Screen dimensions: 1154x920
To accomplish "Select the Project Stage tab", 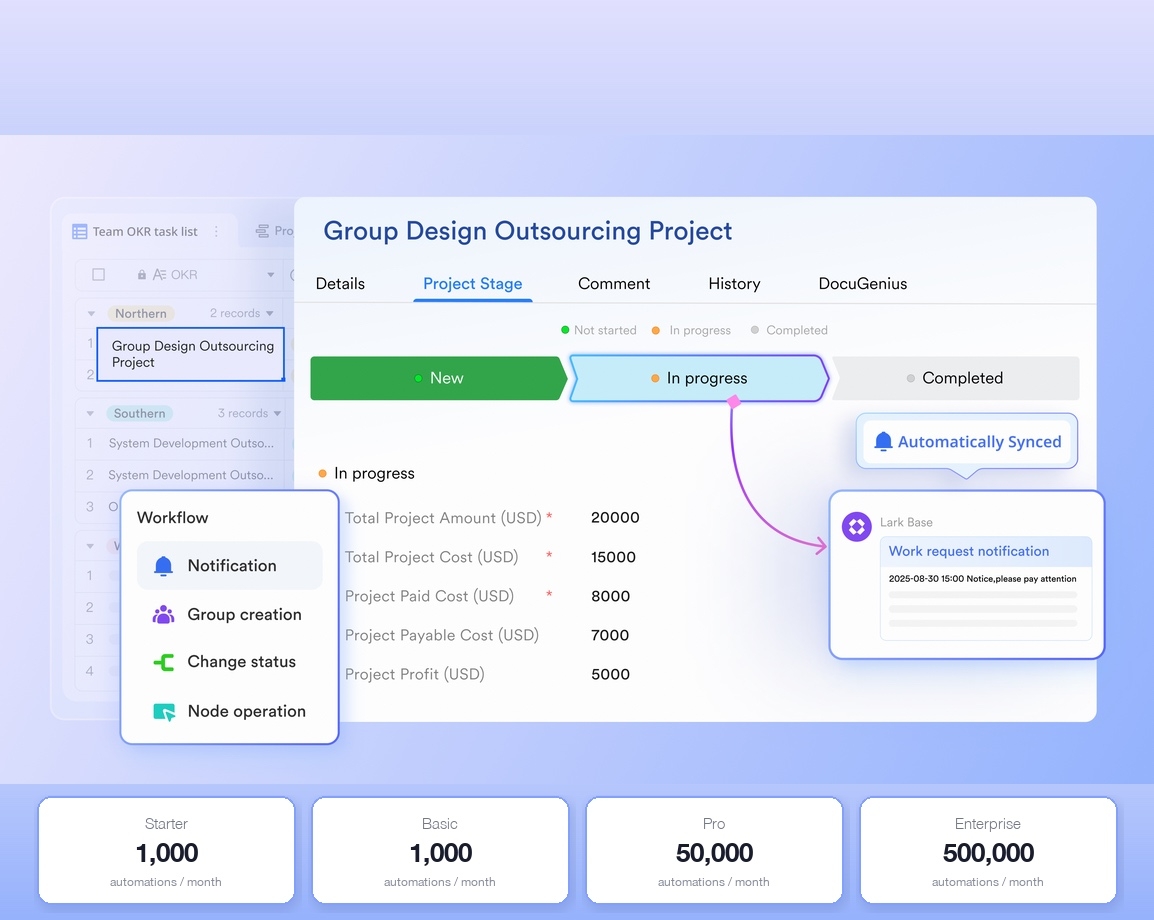I will [472, 284].
